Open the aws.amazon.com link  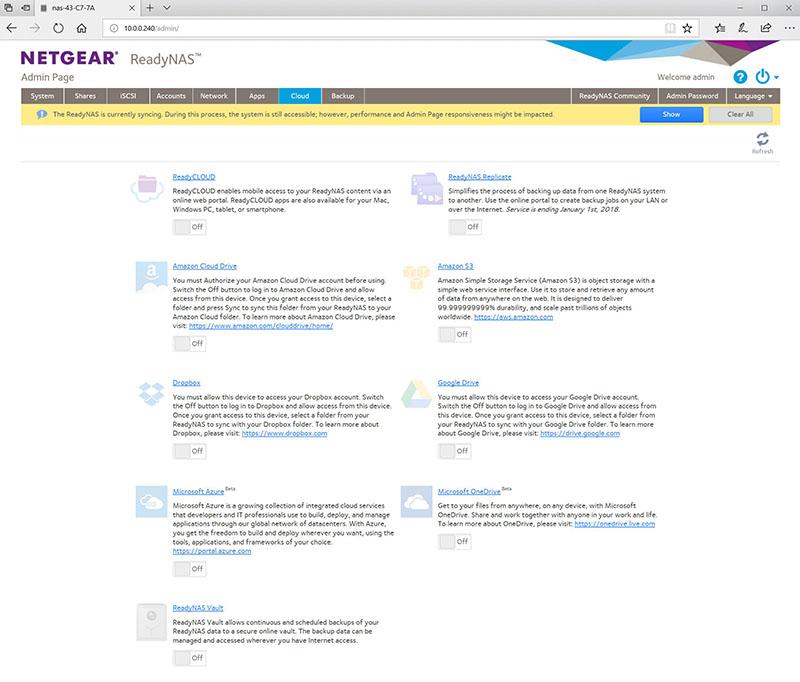(513, 317)
